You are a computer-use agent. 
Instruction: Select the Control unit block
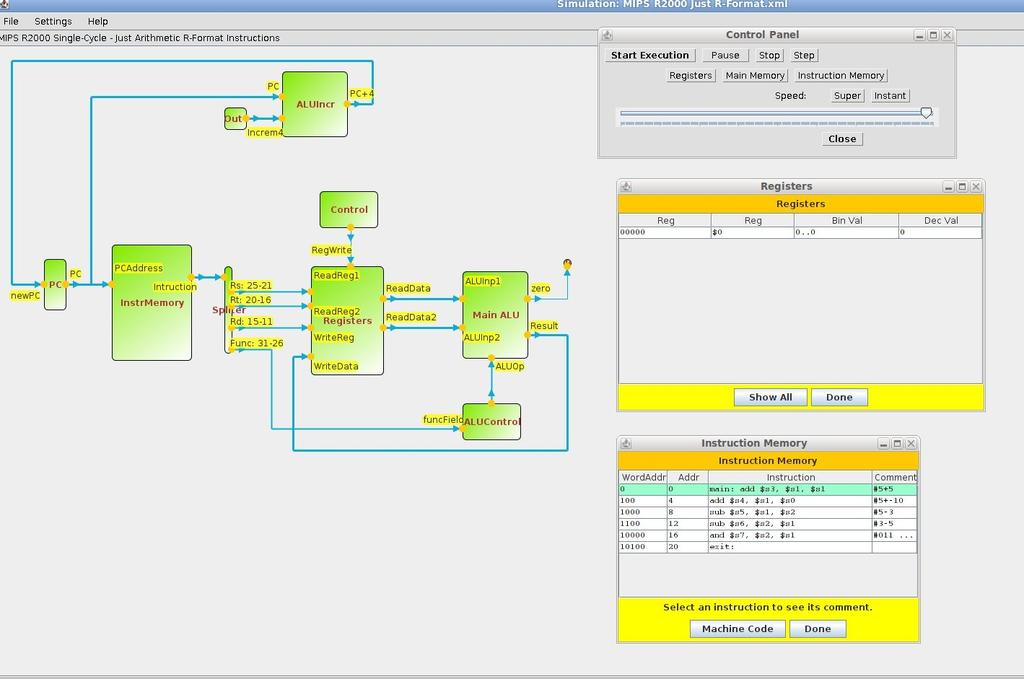349,210
